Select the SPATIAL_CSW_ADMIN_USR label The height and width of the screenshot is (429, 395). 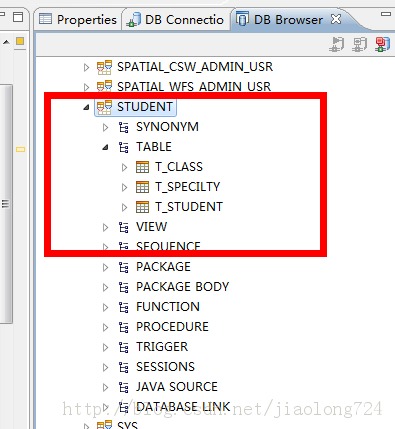[195, 67]
